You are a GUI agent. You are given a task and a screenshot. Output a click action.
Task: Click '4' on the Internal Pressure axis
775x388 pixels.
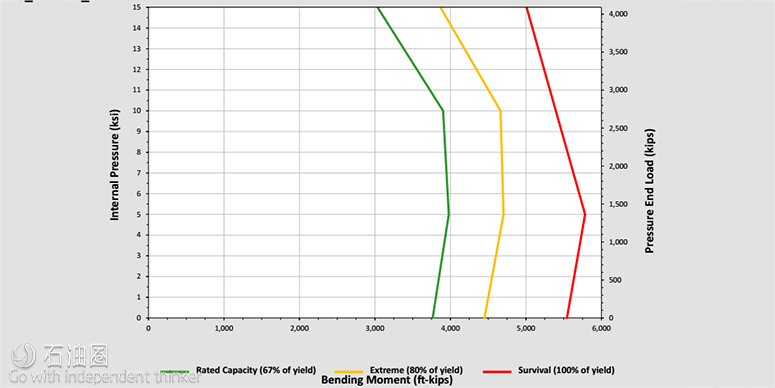[139, 235]
